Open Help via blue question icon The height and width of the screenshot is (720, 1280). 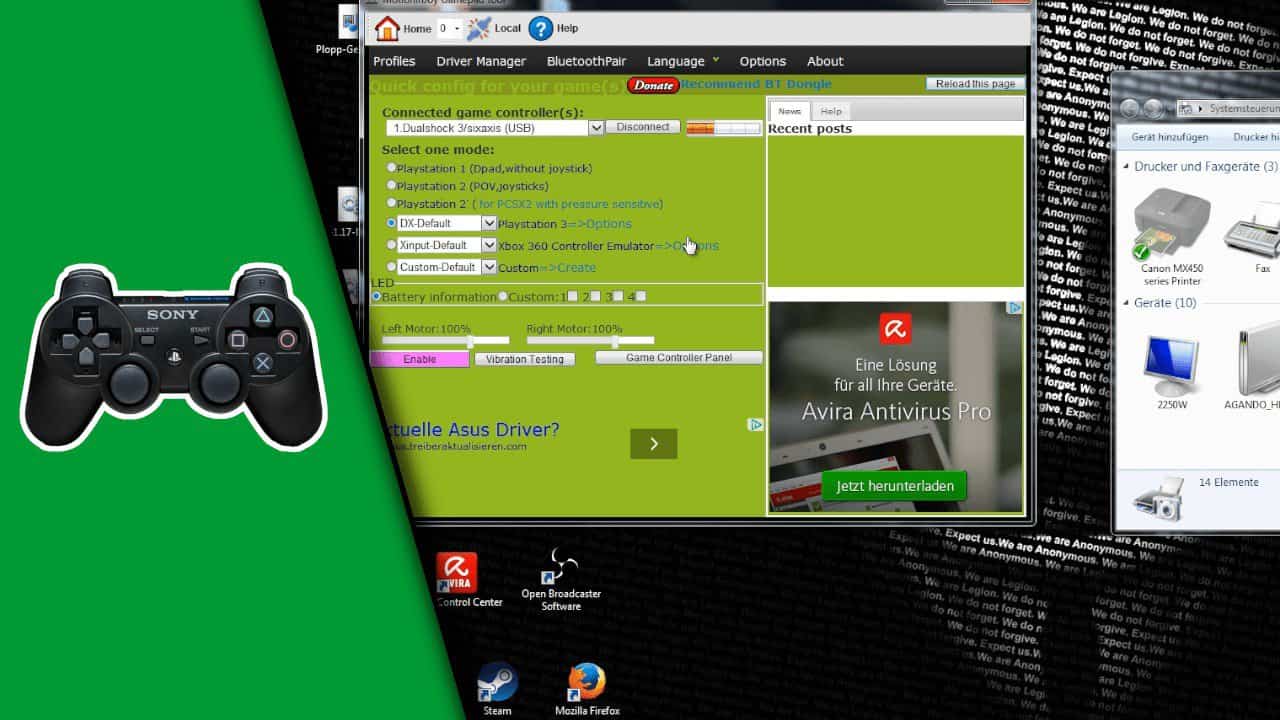click(541, 28)
